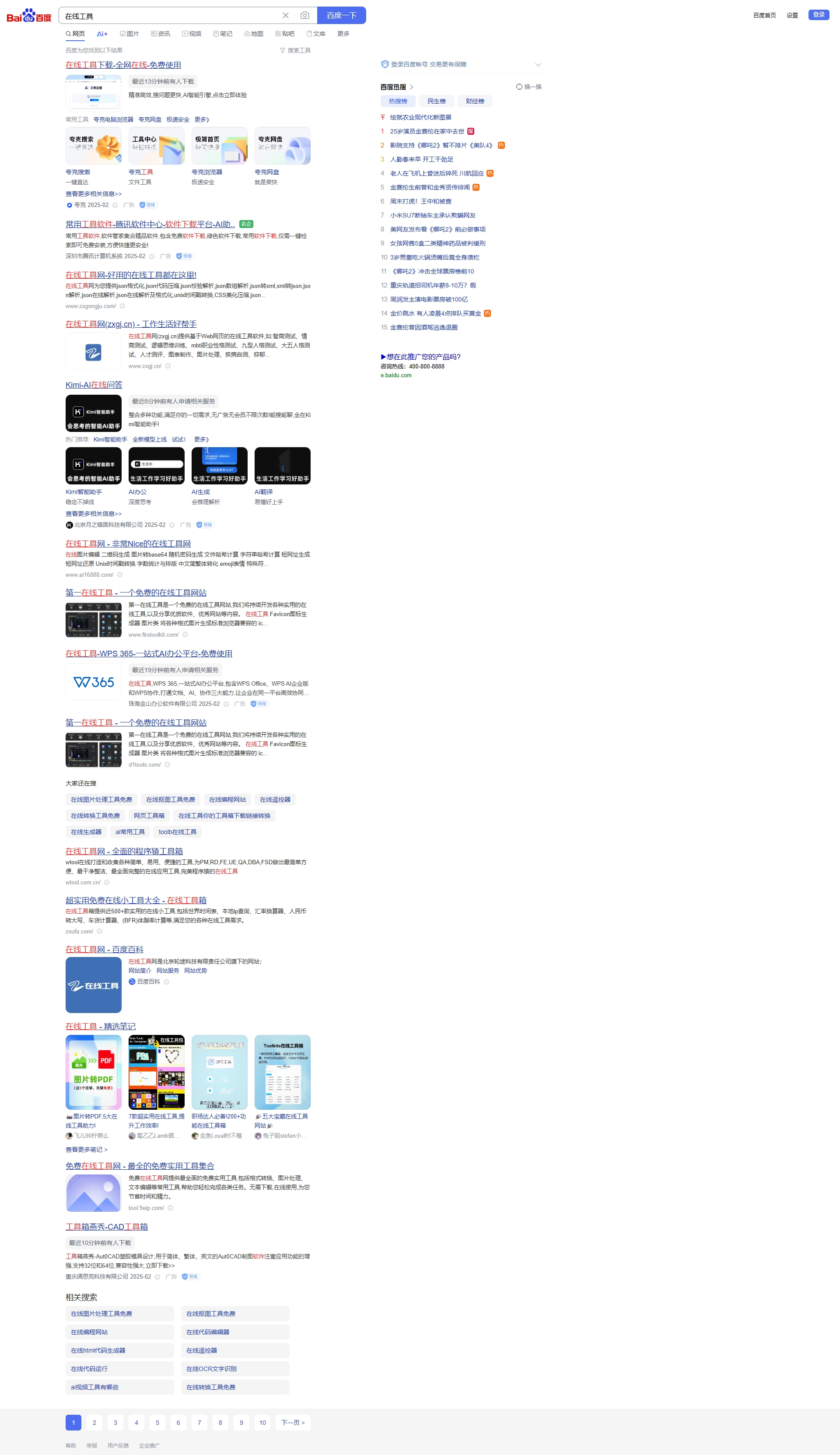Switch to the 地图 tab
This screenshot has width=840, height=1455.
point(254,34)
